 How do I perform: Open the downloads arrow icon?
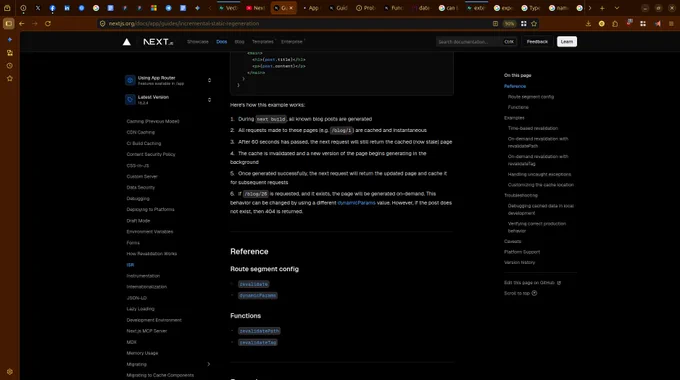tap(588, 23)
